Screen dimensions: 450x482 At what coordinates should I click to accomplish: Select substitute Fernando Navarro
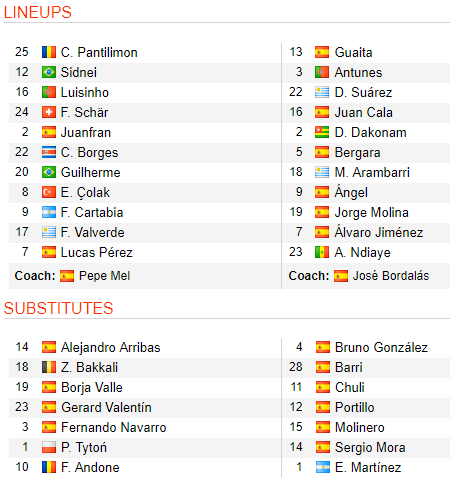pos(114,428)
